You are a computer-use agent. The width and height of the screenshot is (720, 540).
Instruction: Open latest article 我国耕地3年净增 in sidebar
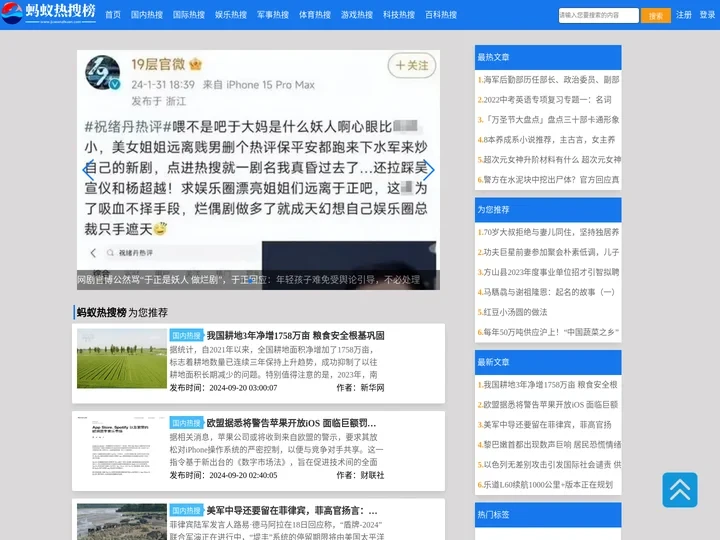(547, 385)
